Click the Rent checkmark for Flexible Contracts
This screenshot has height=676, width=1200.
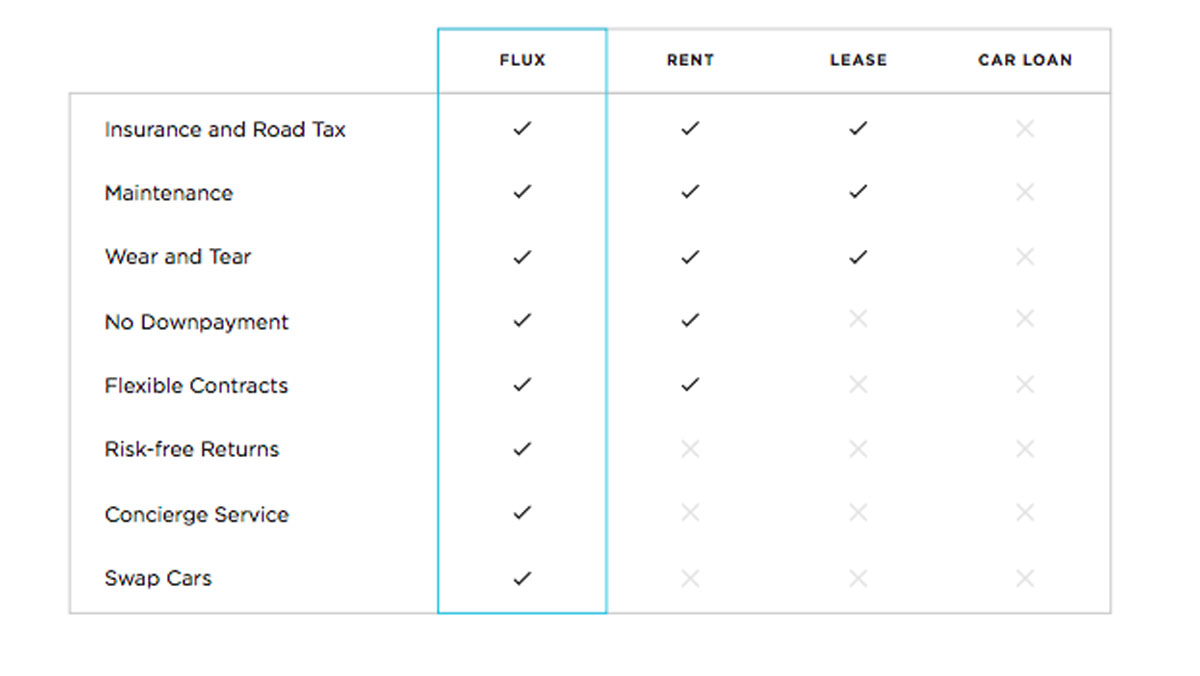tap(689, 384)
